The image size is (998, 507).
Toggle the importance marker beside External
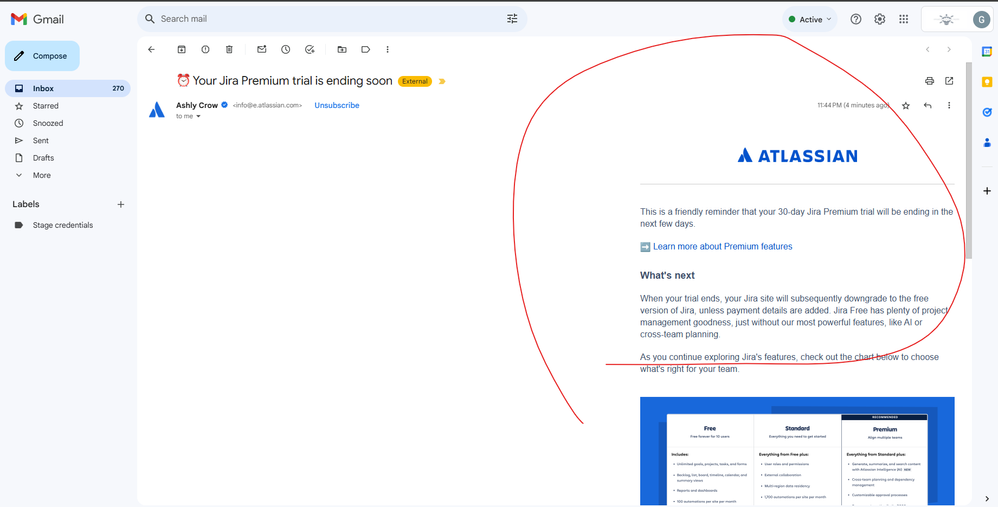tap(442, 81)
